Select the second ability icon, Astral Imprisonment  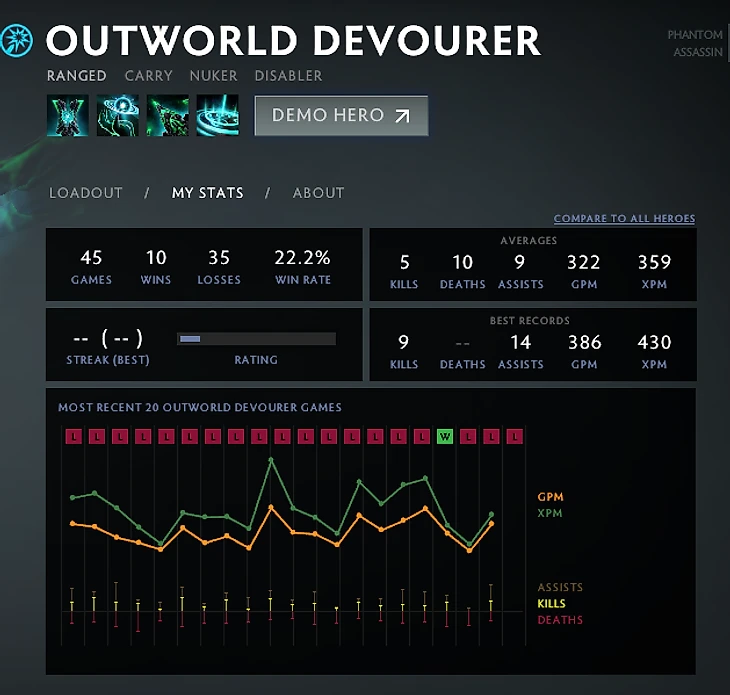(x=118, y=115)
